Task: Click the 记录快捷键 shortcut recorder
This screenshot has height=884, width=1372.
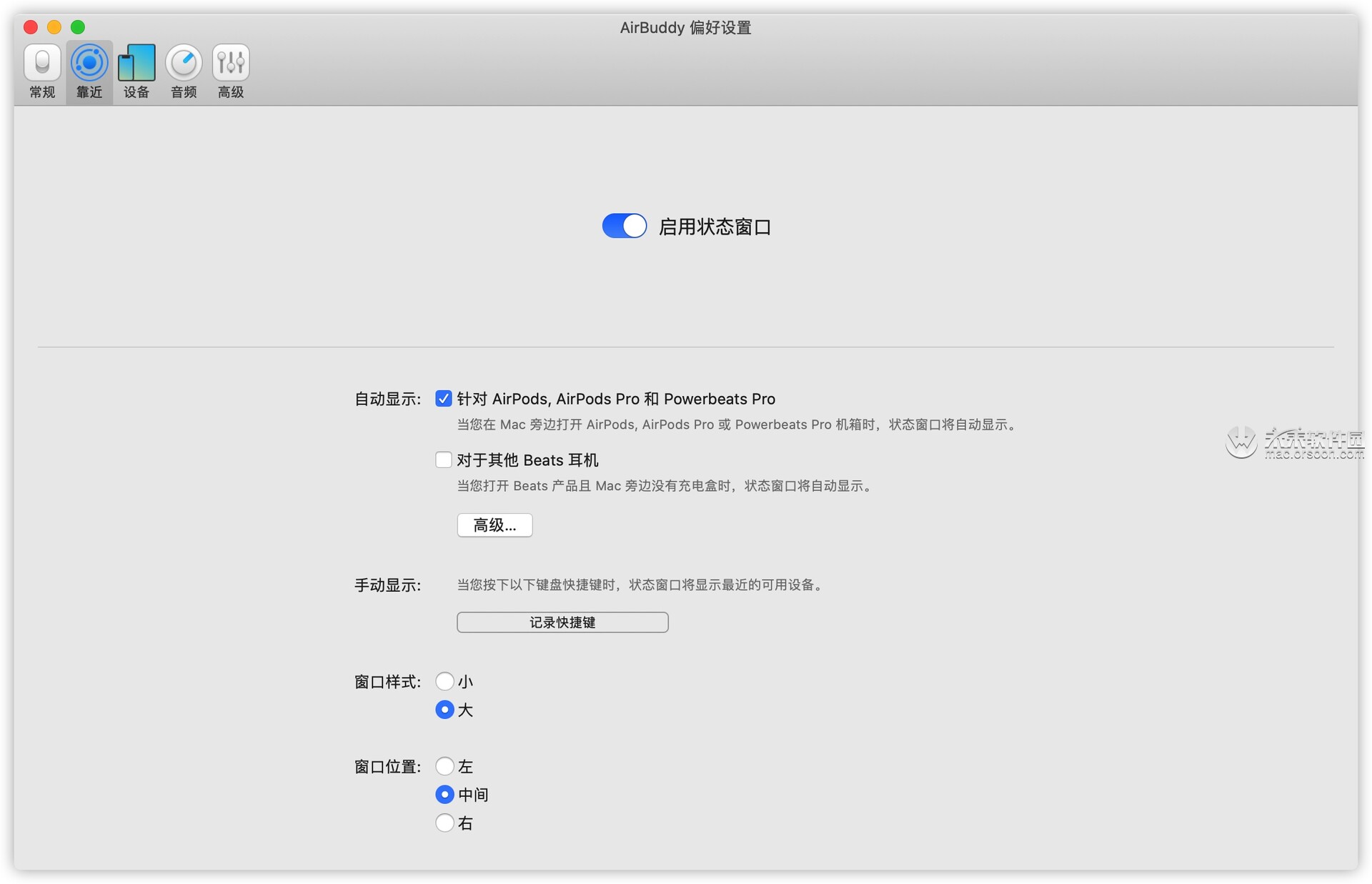Action: point(562,622)
